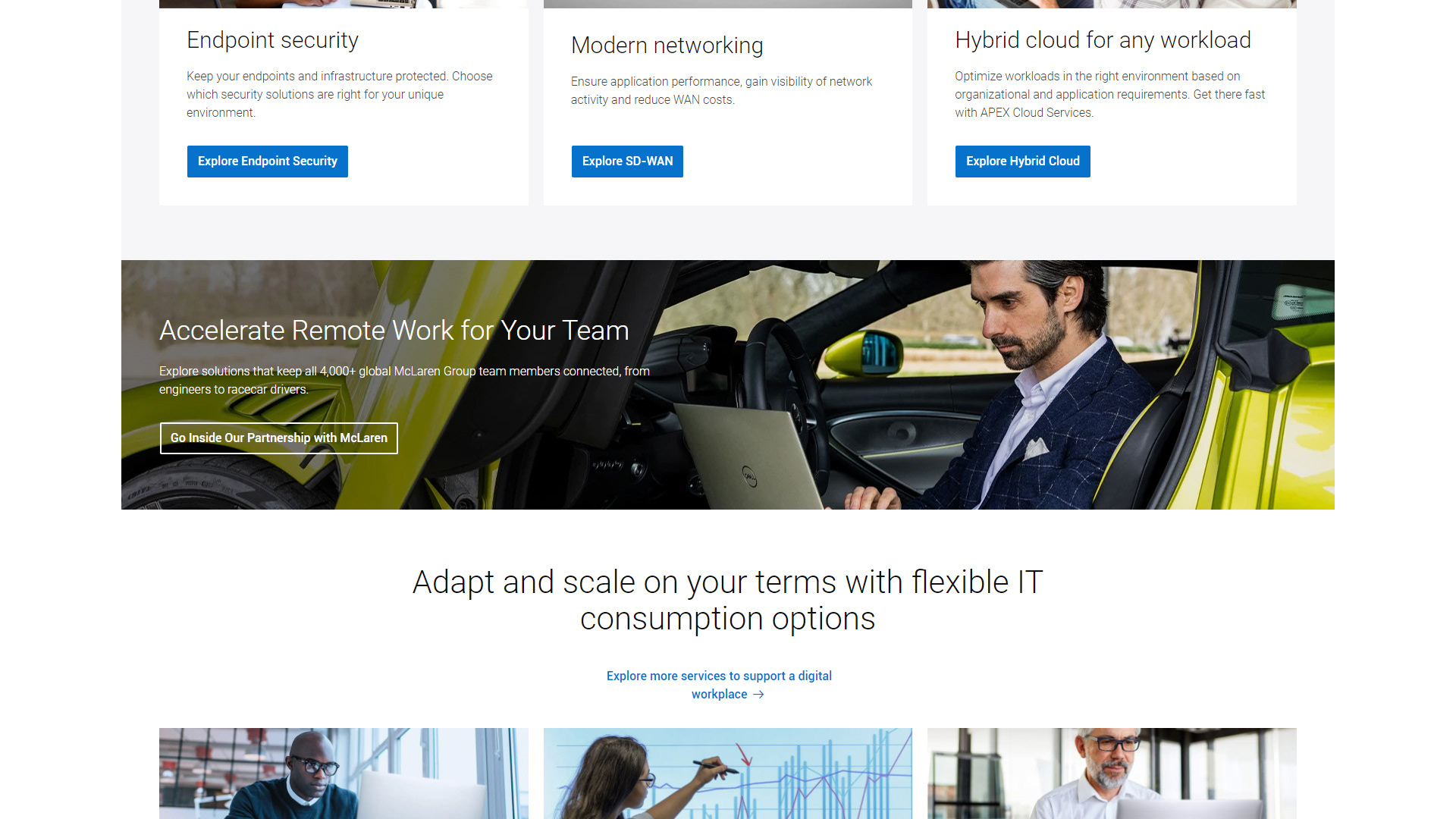The height and width of the screenshot is (819, 1456).
Task: Open the Endpoint security heading
Action: pos(272,40)
